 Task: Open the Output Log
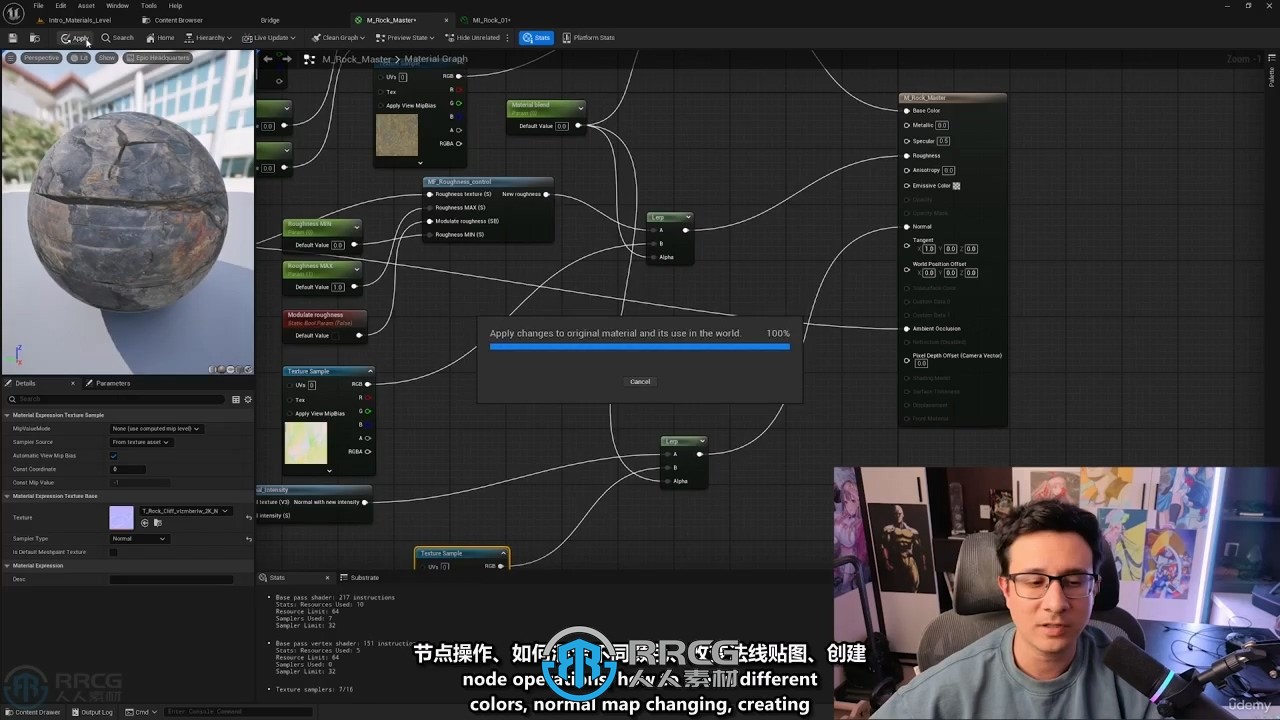pyautogui.click(x=92, y=712)
